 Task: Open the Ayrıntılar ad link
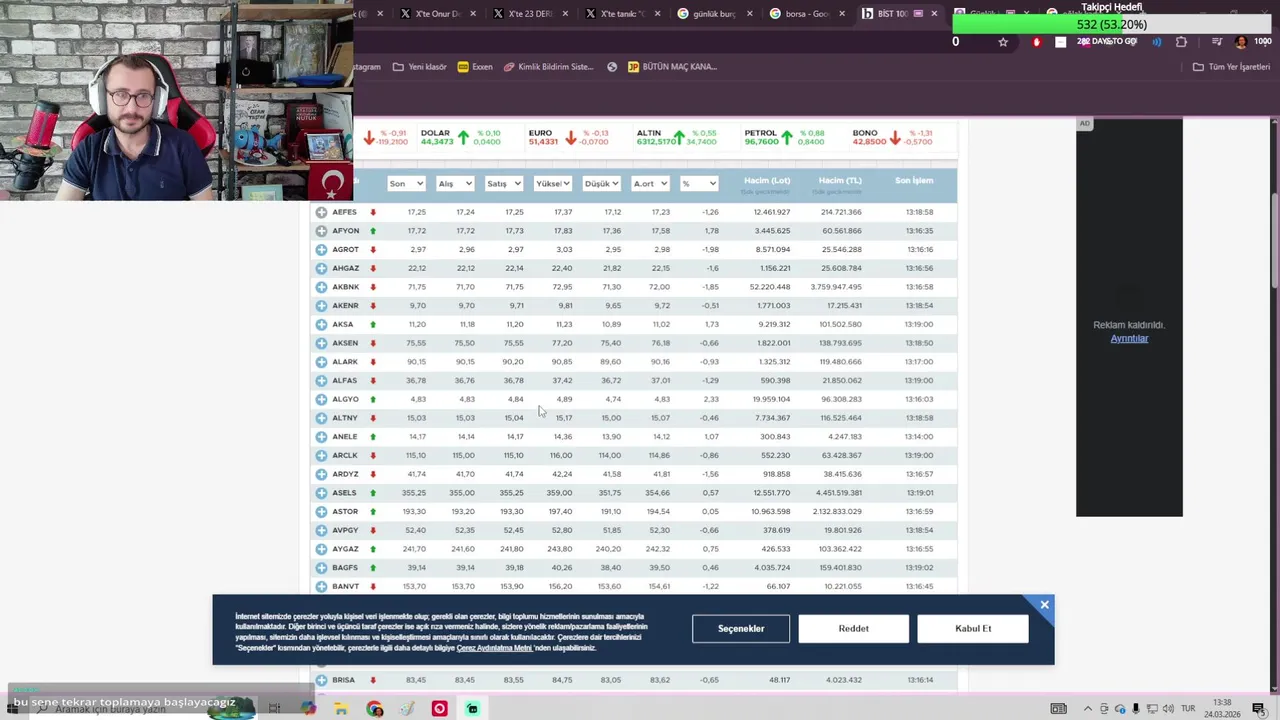pyautogui.click(x=1129, y=338)
